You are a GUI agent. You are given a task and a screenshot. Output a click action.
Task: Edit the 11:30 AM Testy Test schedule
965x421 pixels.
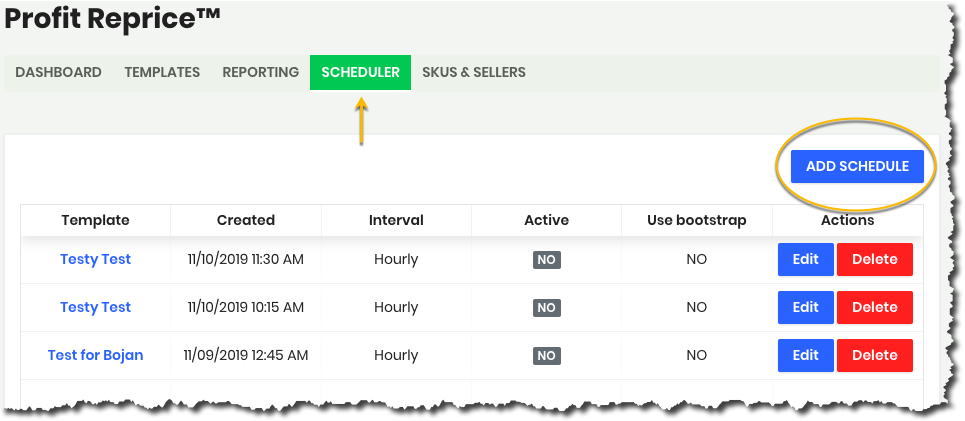point(806,259)
